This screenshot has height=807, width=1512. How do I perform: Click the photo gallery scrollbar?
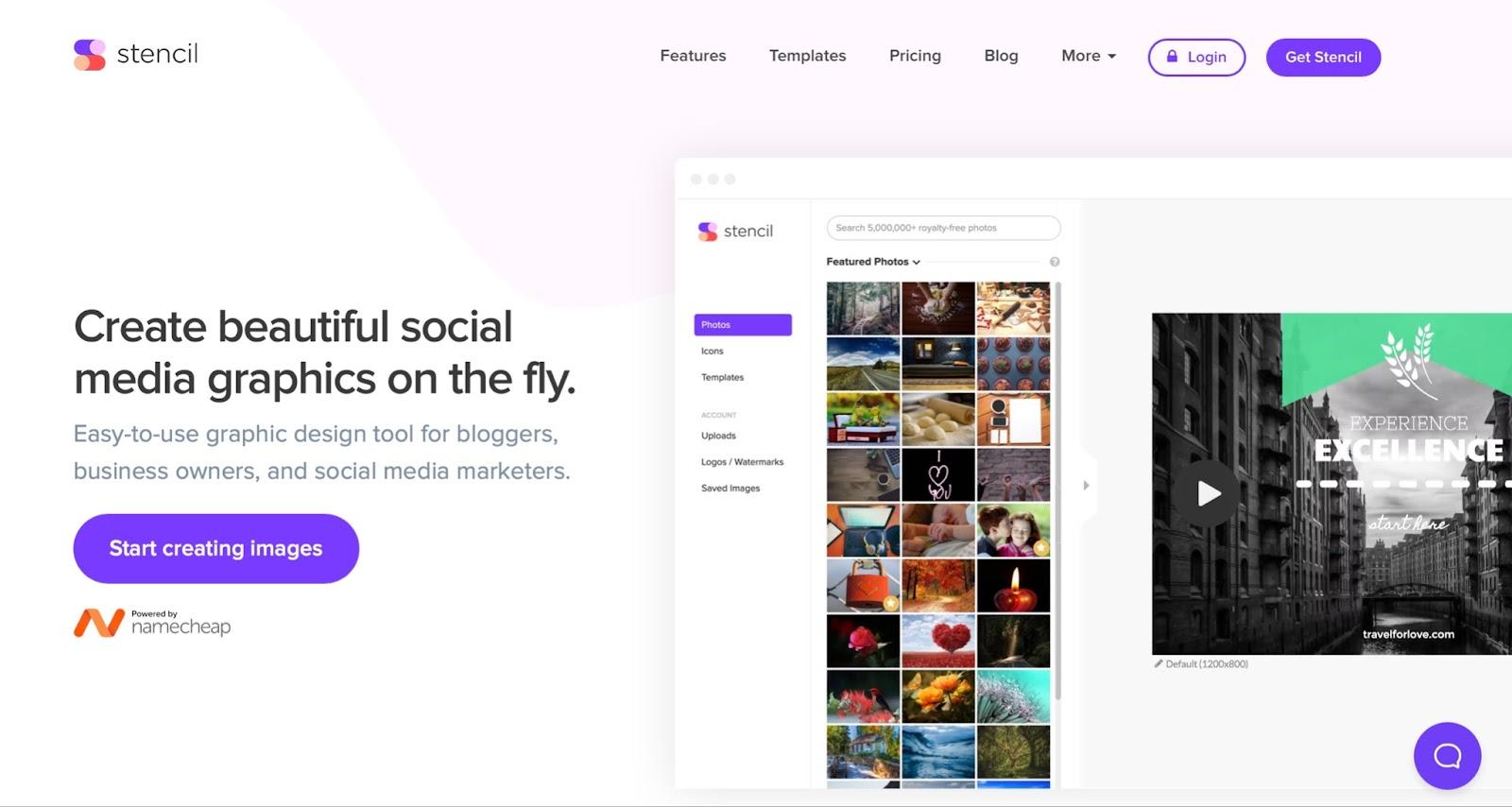[1057, 491]
